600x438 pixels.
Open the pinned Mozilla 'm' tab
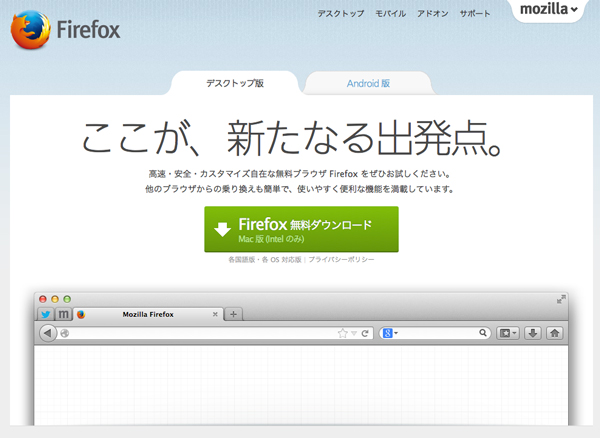coord(63,314)
